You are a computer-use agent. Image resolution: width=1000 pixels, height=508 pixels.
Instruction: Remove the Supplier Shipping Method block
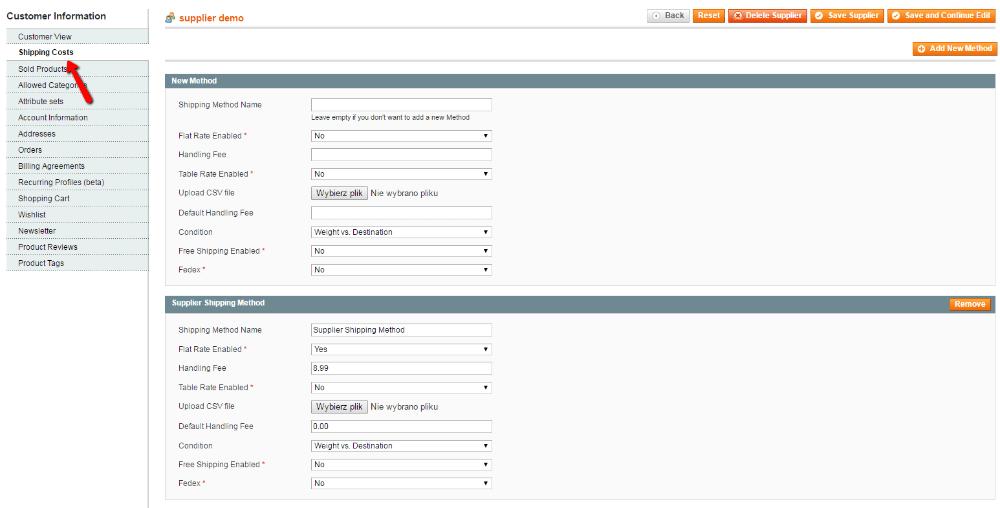coord(969,304)
